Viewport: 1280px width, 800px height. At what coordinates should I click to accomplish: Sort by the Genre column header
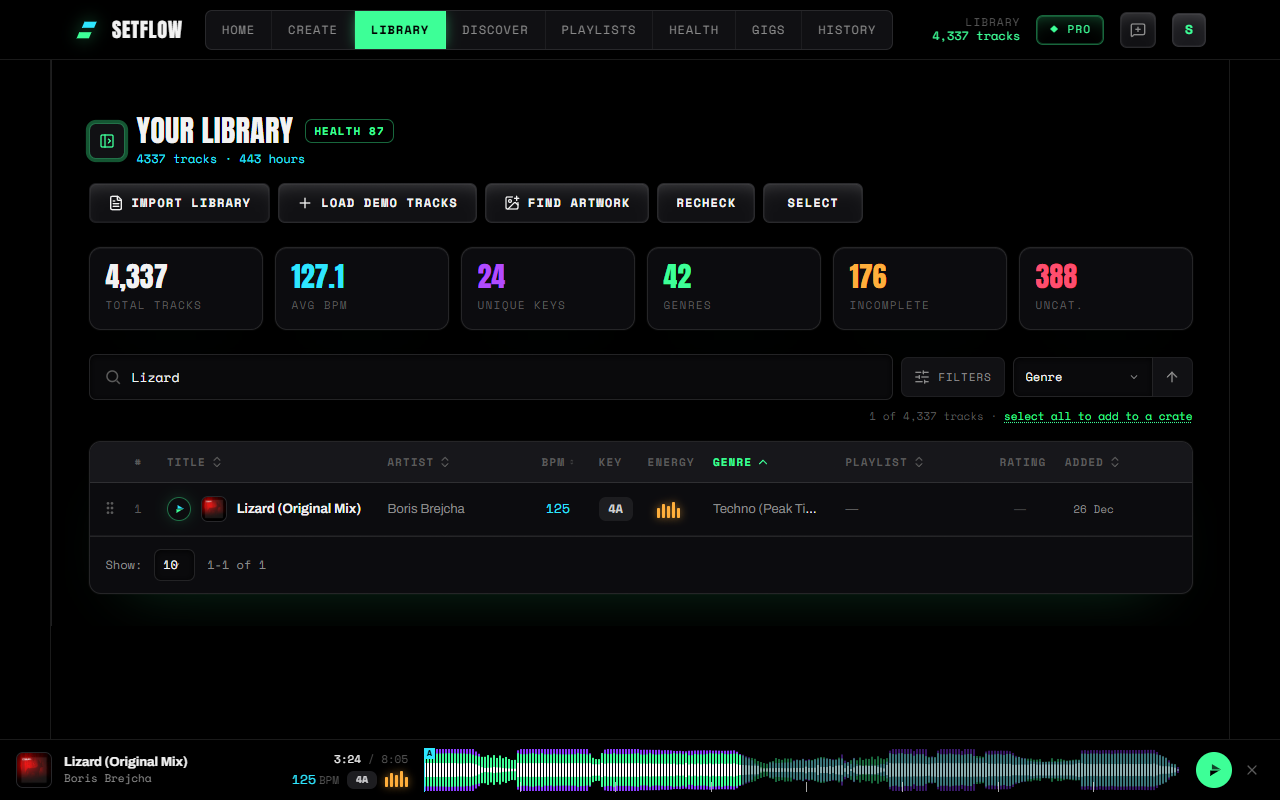tap(740, 462)
